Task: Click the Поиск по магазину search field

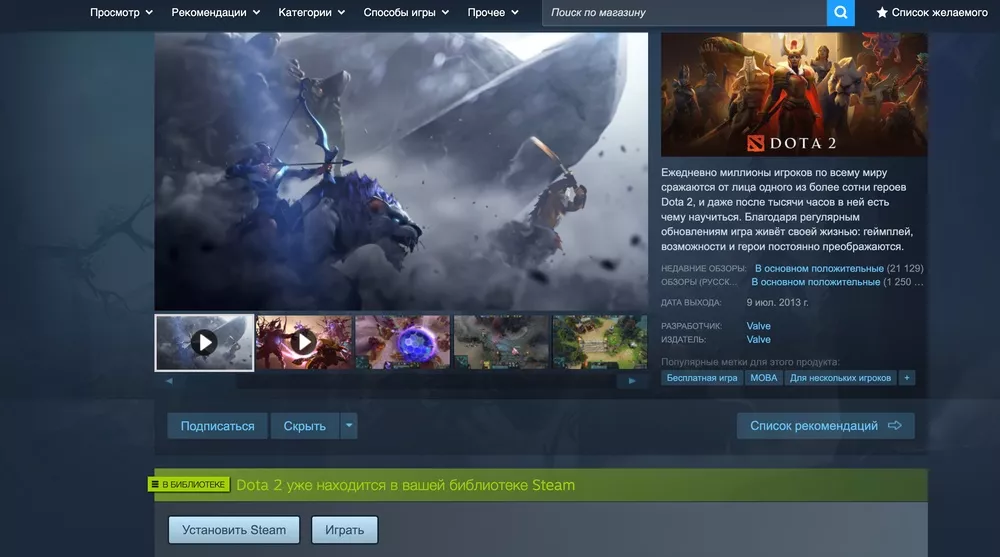Action: [684, 12]
